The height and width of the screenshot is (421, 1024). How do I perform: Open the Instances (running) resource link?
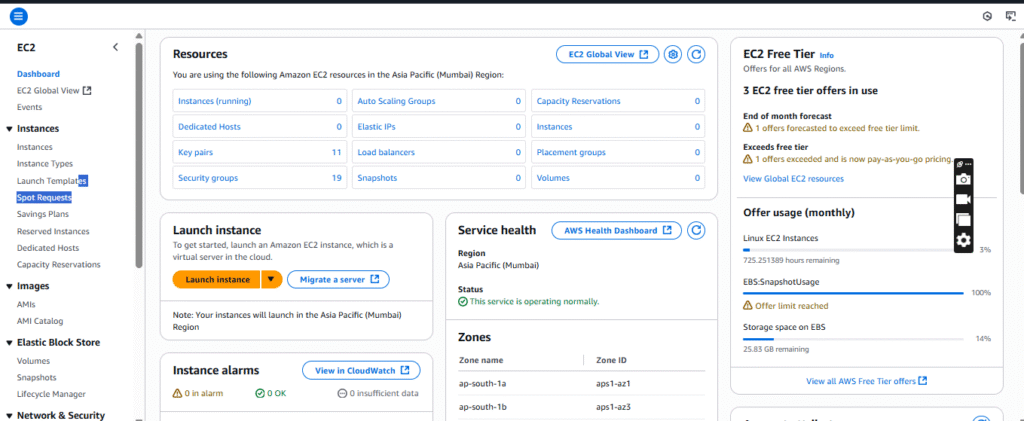tap(215, 101)
